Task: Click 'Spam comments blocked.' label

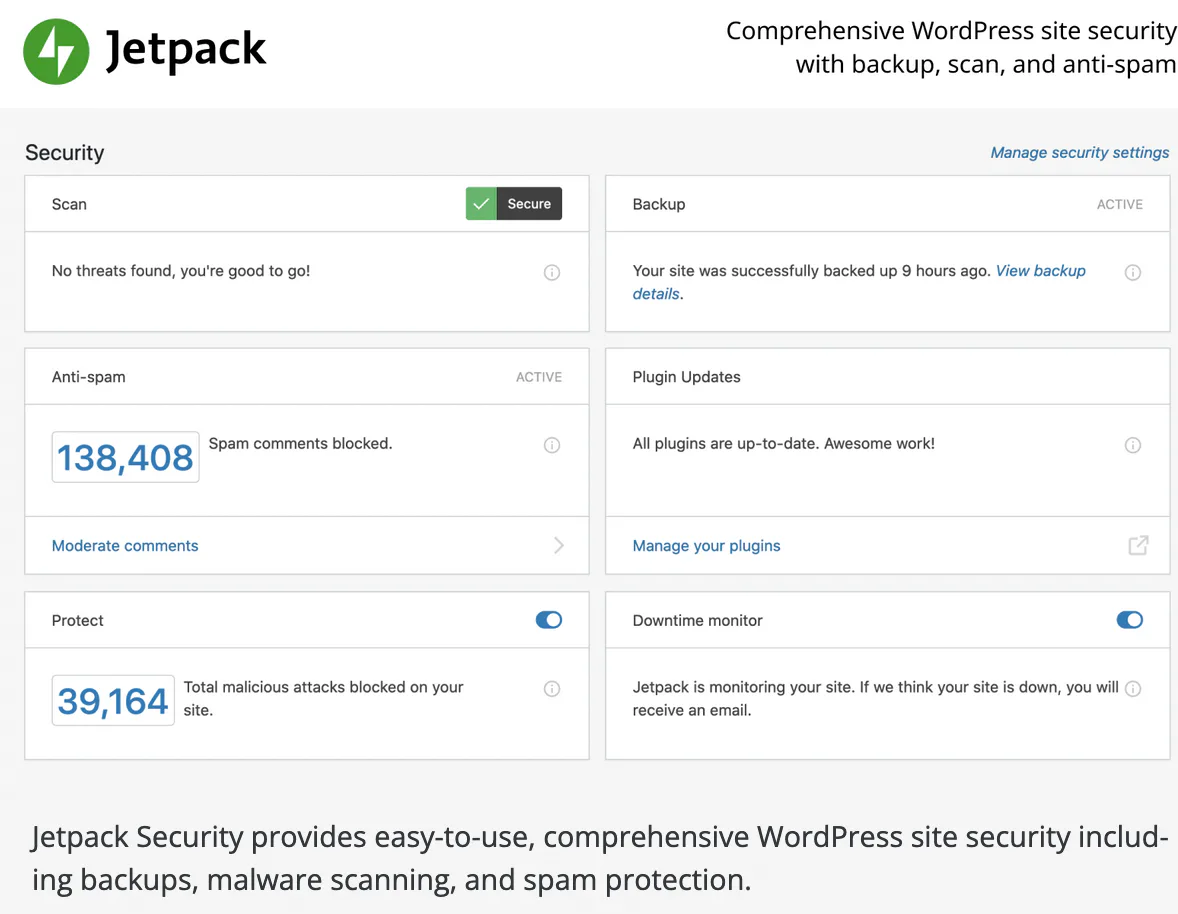Action: click(301, 444)
